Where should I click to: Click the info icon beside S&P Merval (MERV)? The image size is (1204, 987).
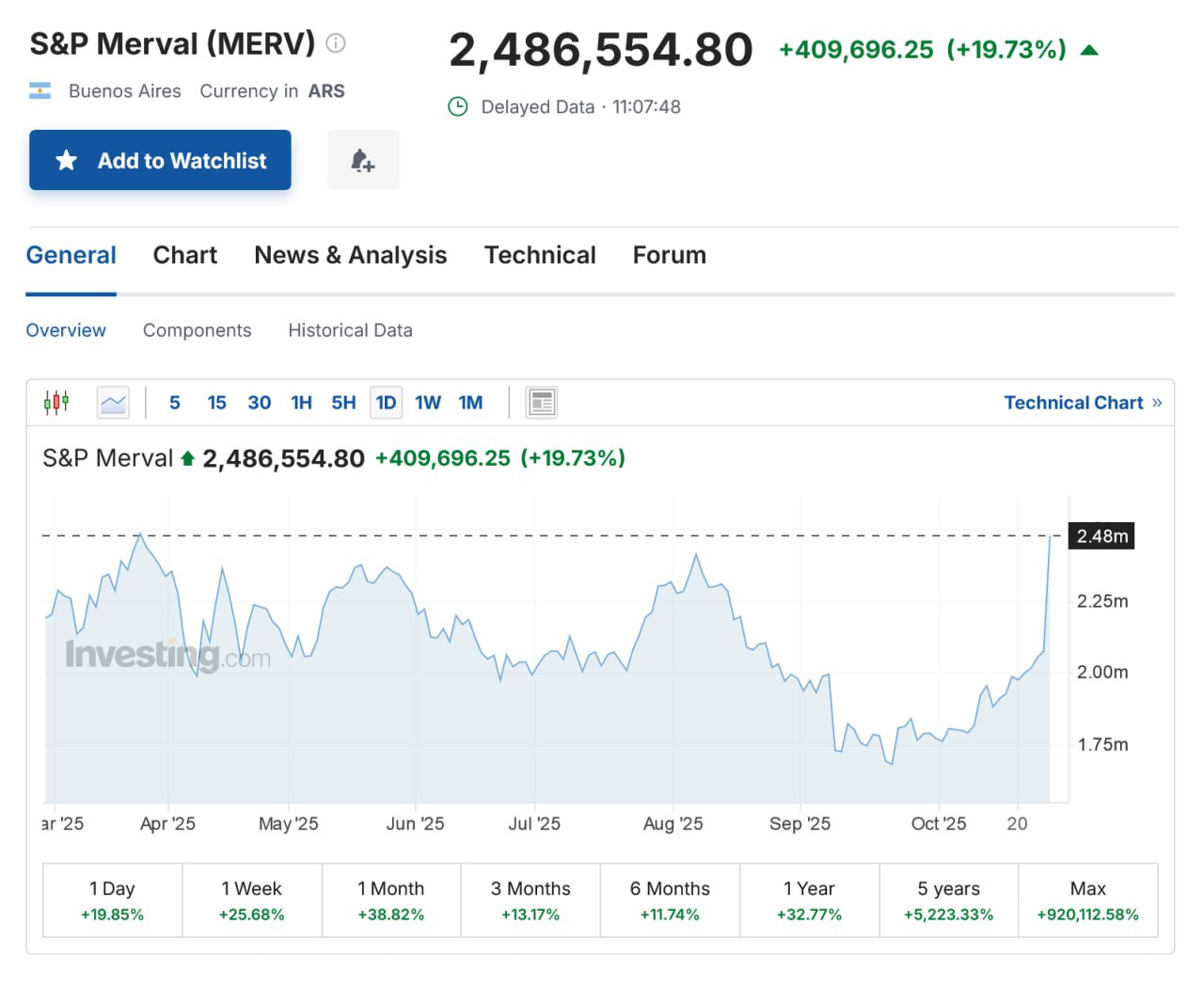(336, 43)
